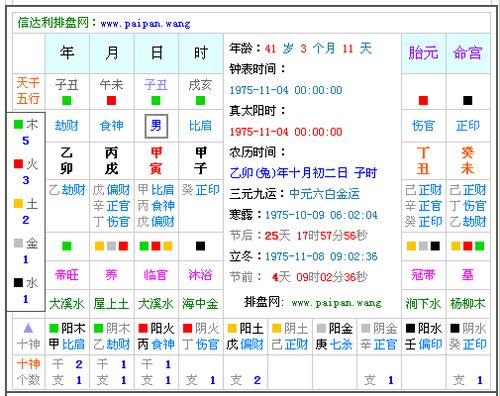Viewport: 500px width, 396px height.
Task: Click the blue clock time 1975-11-04 00:00:00
Action: (286, 90)
